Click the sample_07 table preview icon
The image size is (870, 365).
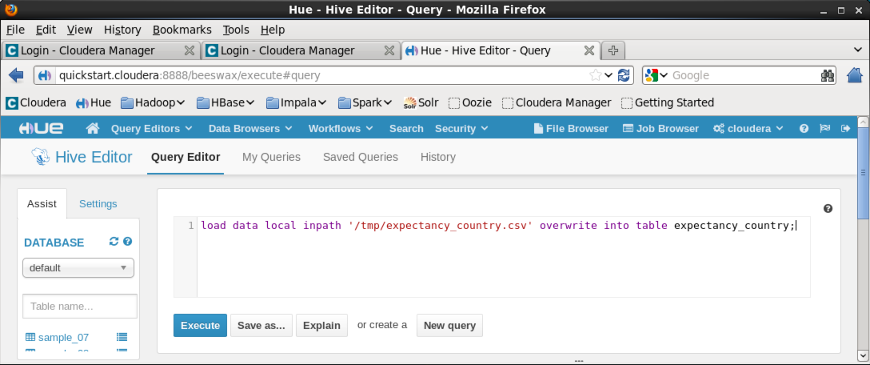tap(122, 337)
